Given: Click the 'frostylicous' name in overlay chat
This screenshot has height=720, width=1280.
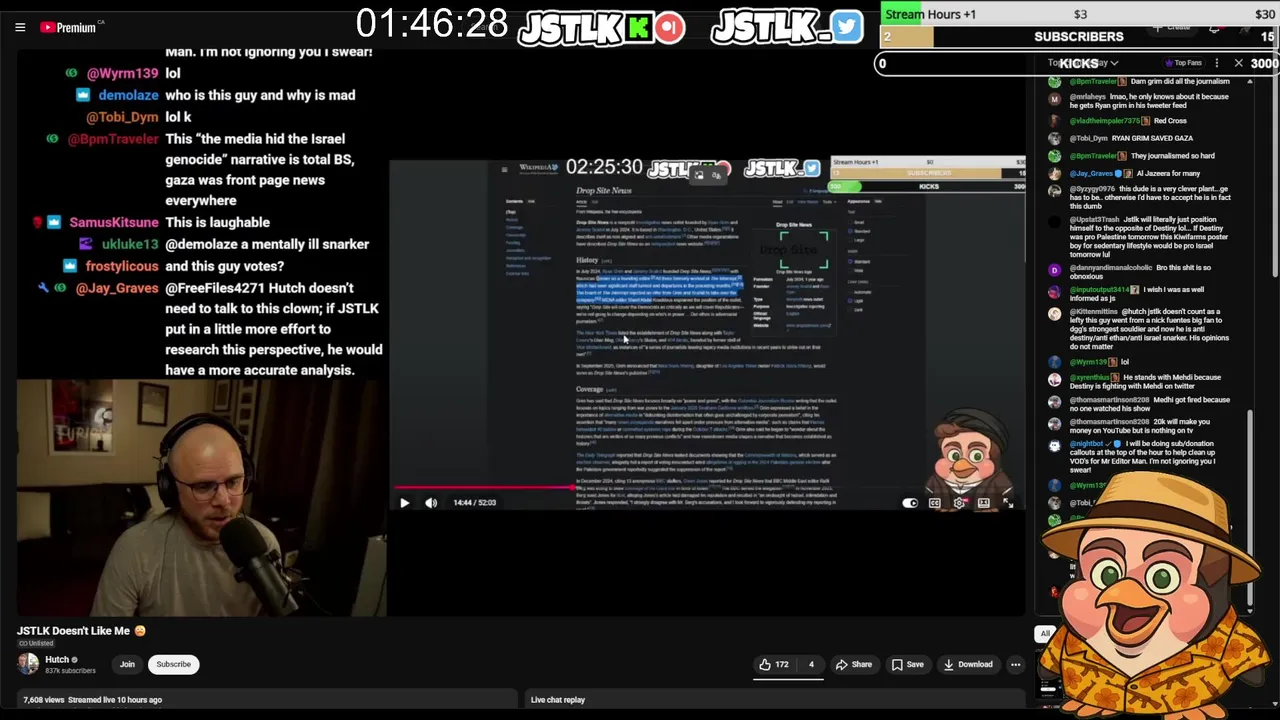Looking at the screenshot, I should 122,266.
